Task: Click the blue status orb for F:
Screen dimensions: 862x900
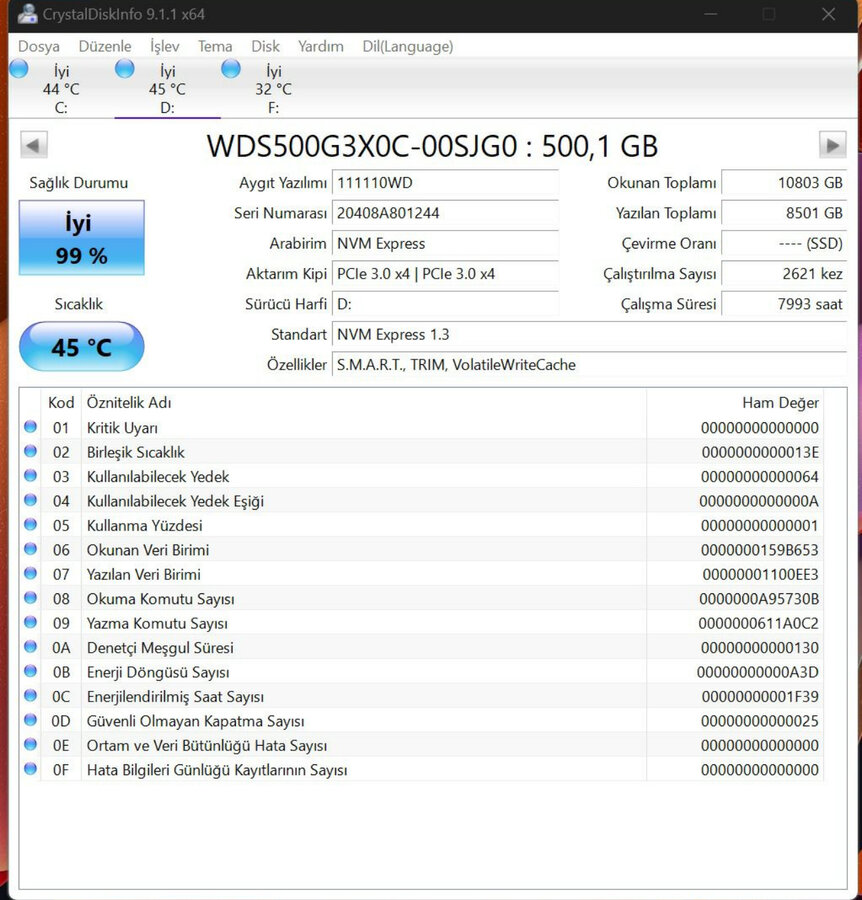Action: (231, 69)
